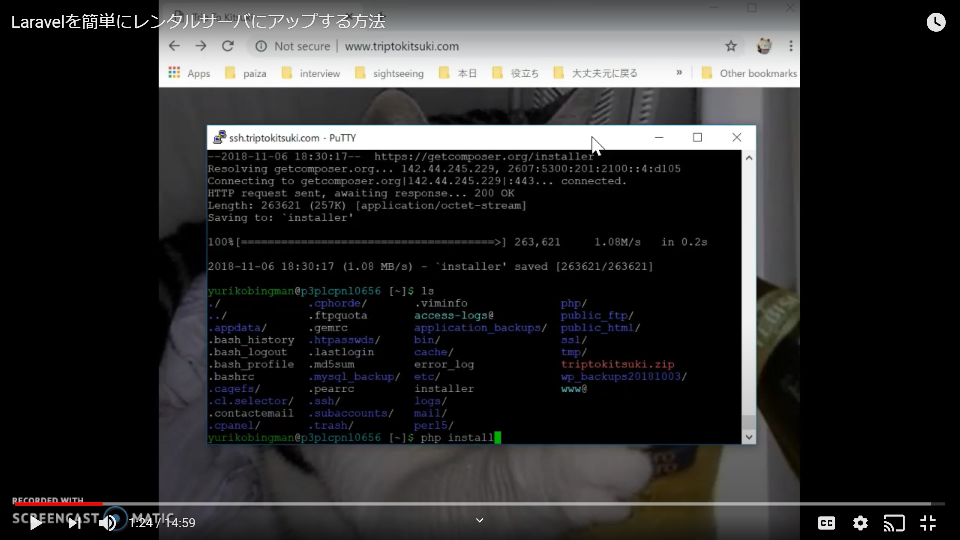Reload the browser page

pos(228,46)
